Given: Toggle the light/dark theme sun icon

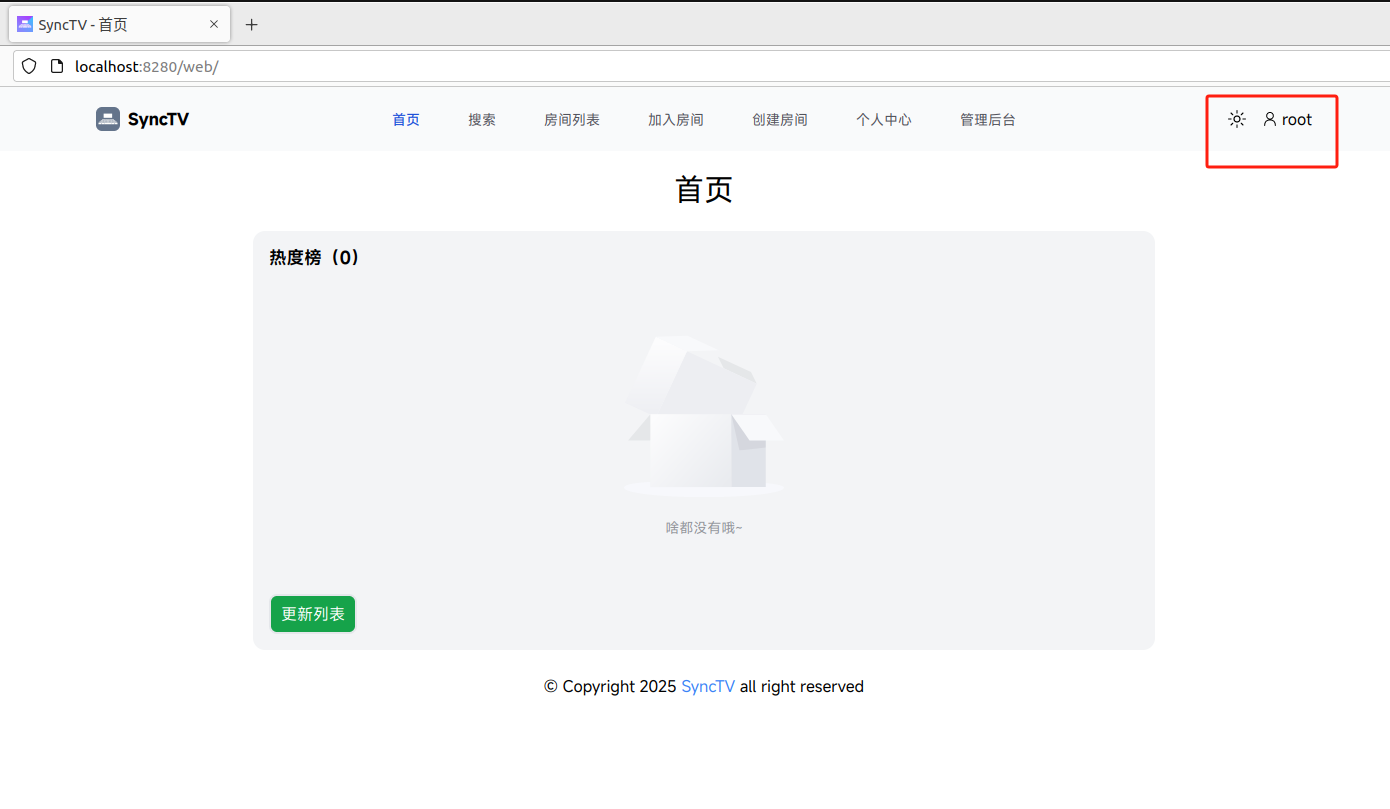Looking at the screenshot, I should pos(1236,118).
